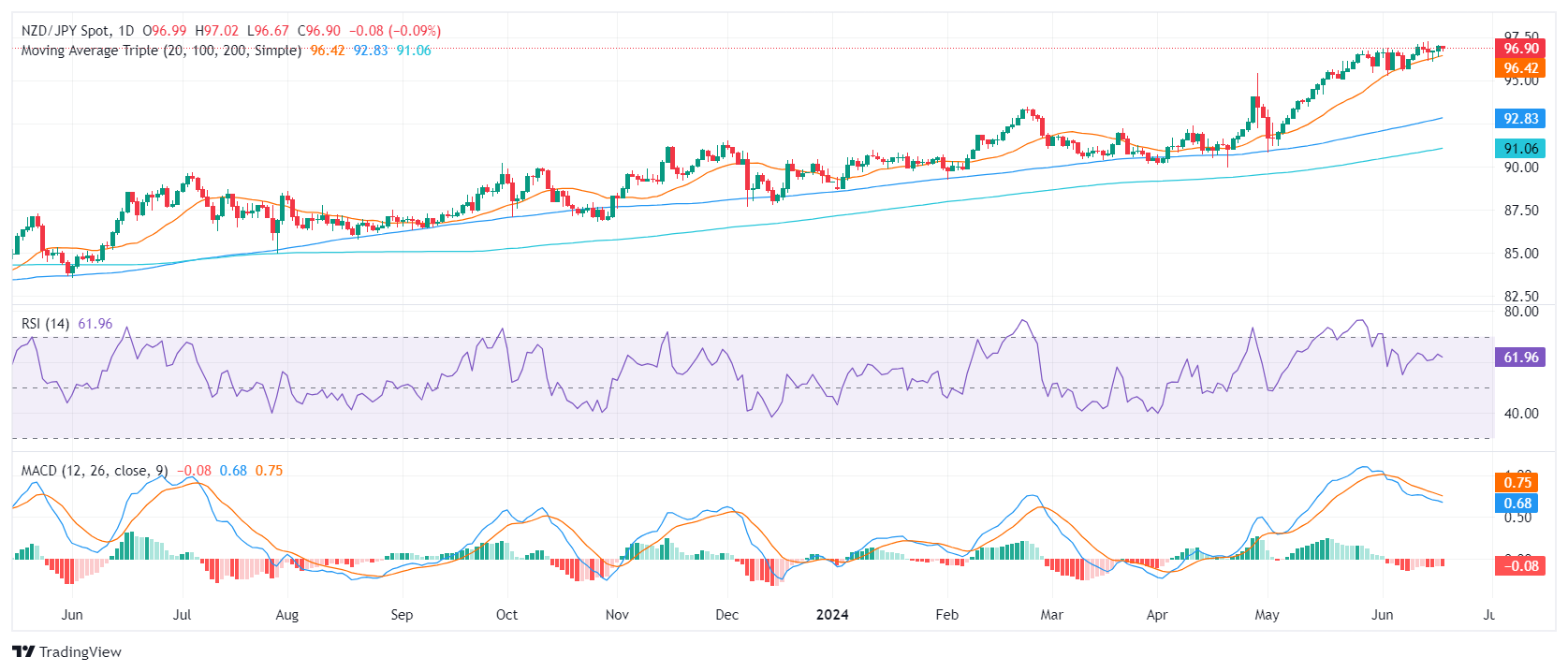Viewport: 1568px width, 672px height.
Task: Click the 85.00 price axis label
Action: coord(1521,254)
